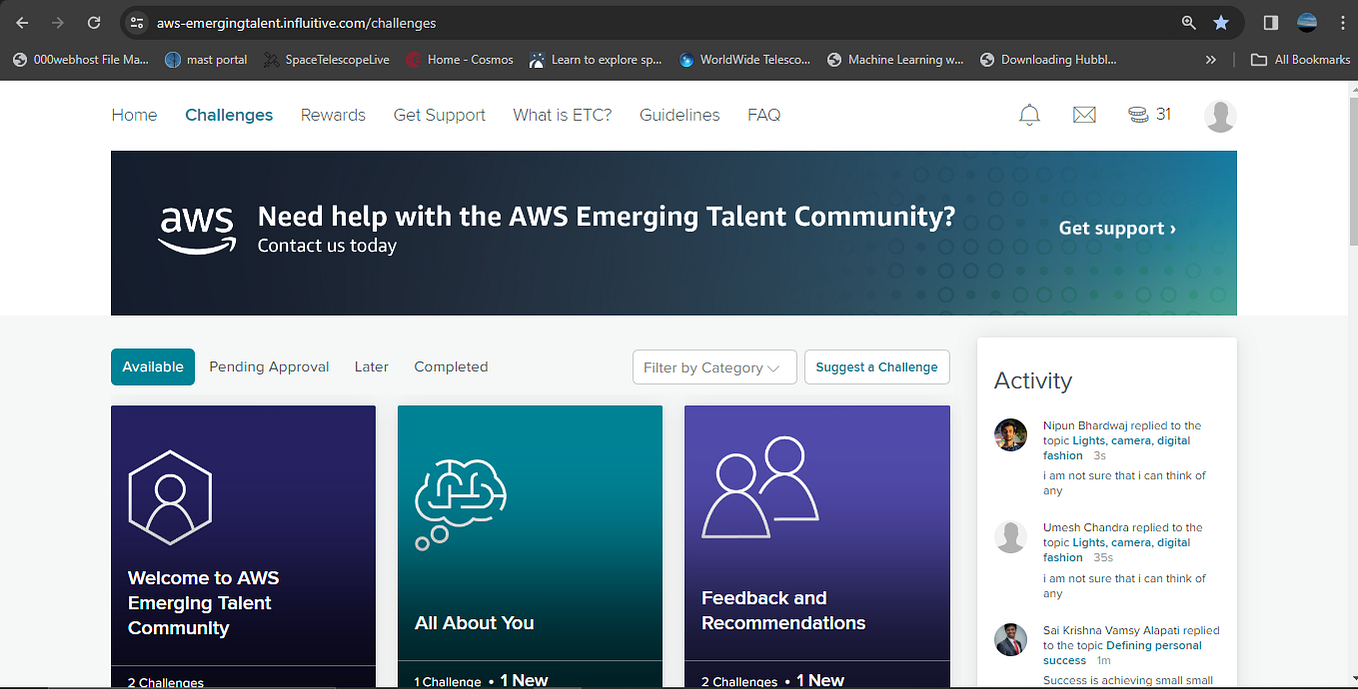1358x689 pixels.
Task: Open Machine Learning bookmark
Action: tap(895, 60)
